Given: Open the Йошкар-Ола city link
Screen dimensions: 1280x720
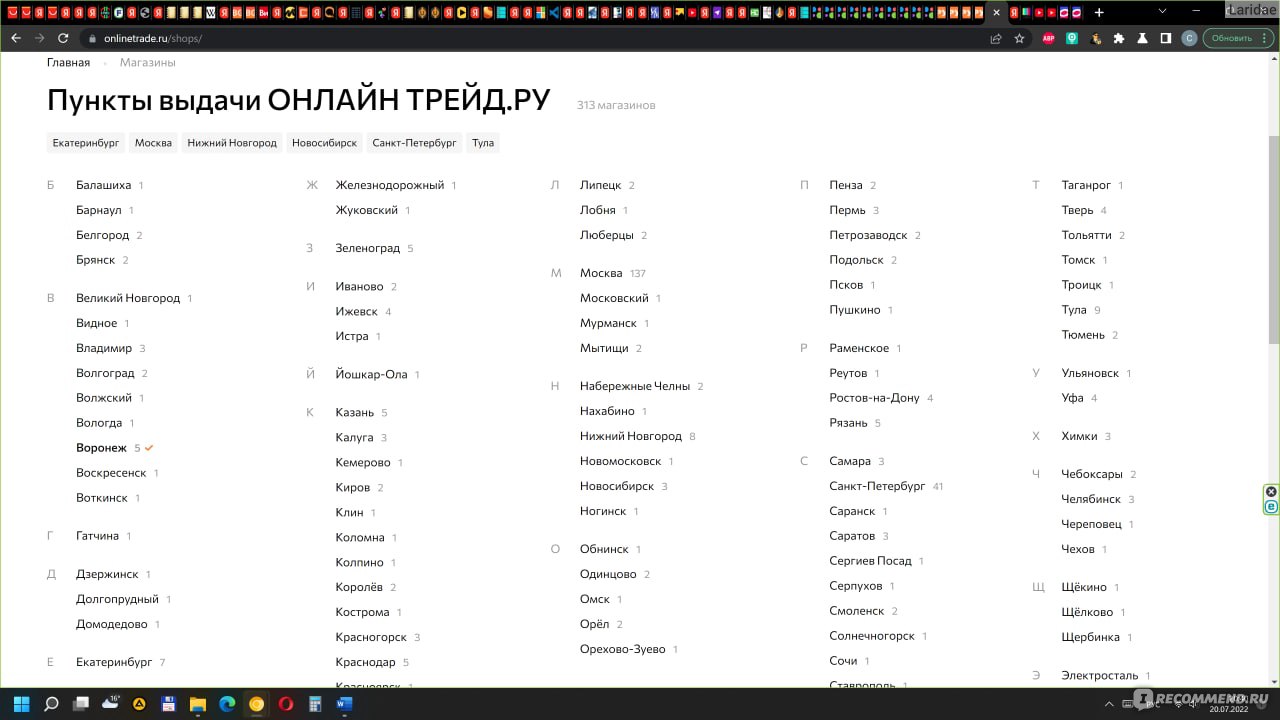Looking at the screenshot, I should click(372, 374).
